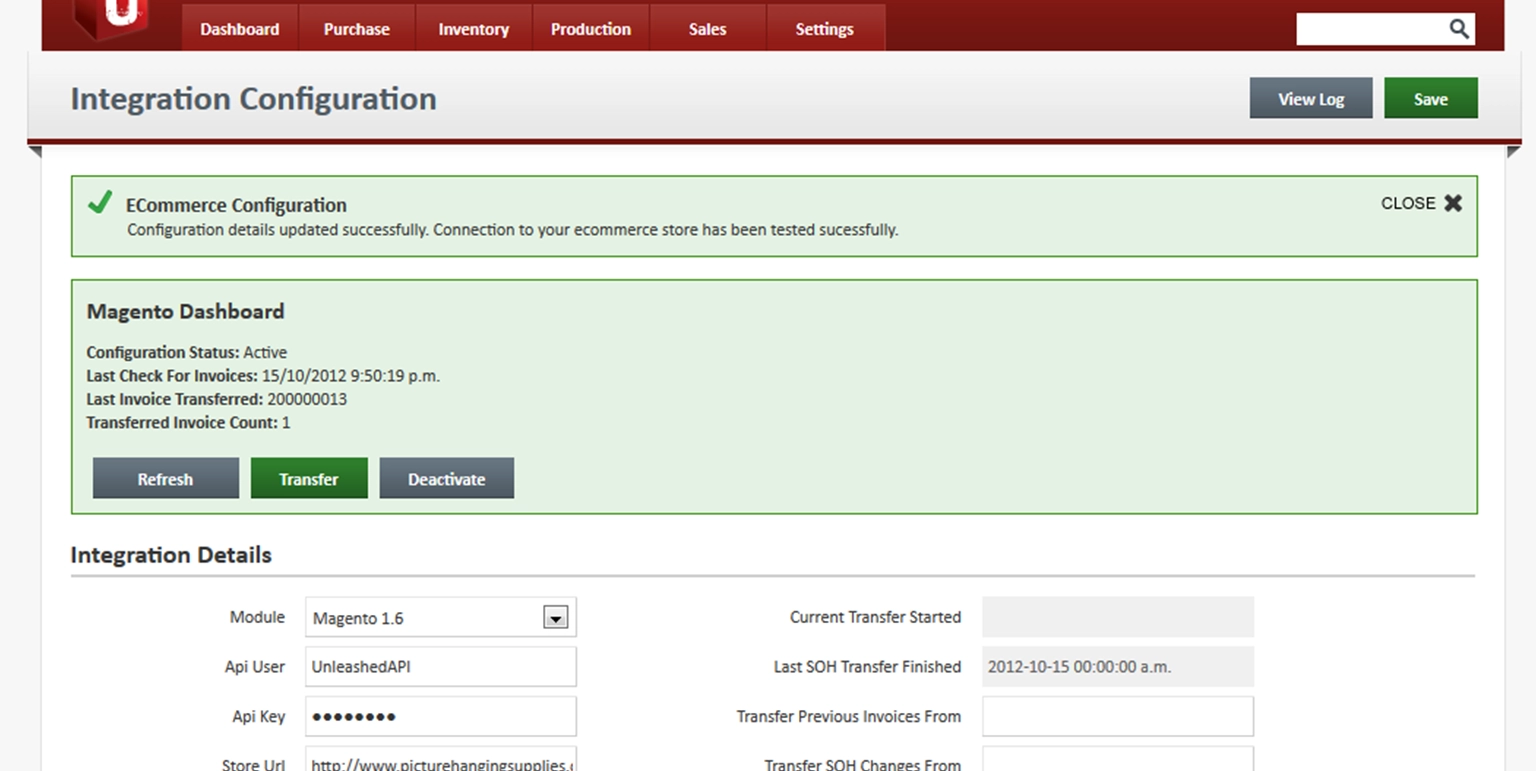Expand the Module dropdown arrow

coord(556,618)
